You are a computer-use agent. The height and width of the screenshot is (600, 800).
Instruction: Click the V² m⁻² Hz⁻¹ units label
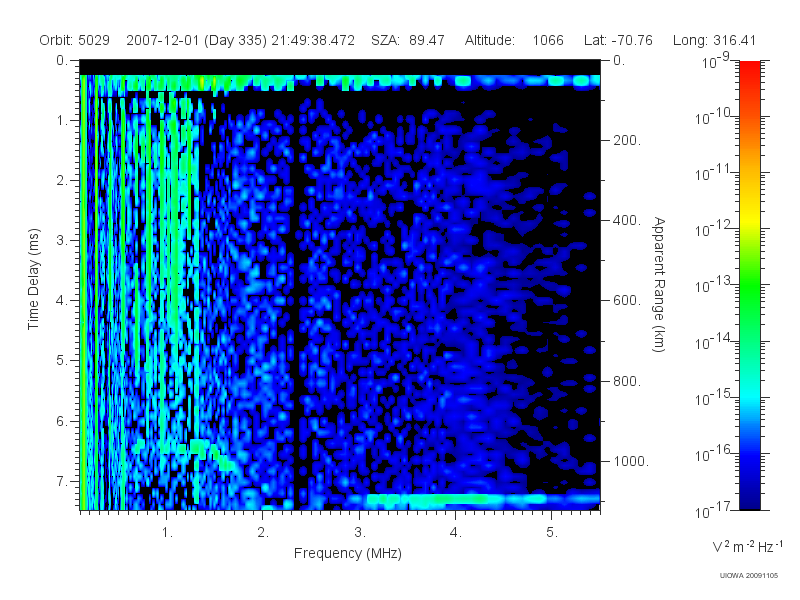[747, 546]
